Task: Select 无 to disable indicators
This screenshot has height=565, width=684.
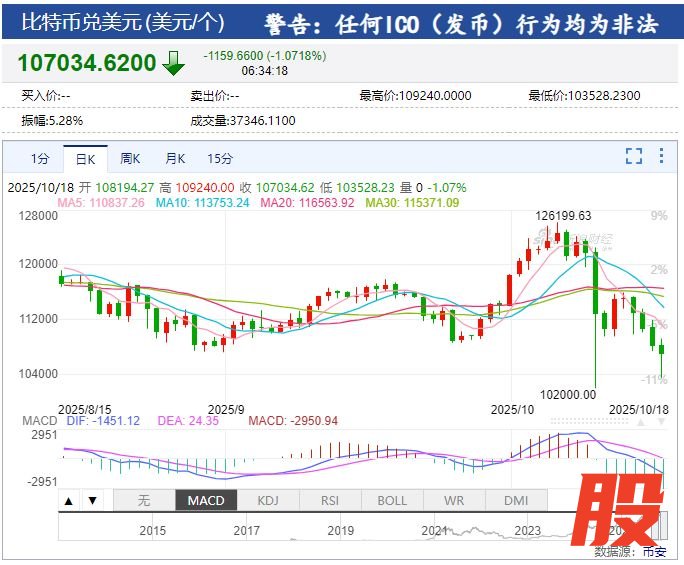Action: 143,500
